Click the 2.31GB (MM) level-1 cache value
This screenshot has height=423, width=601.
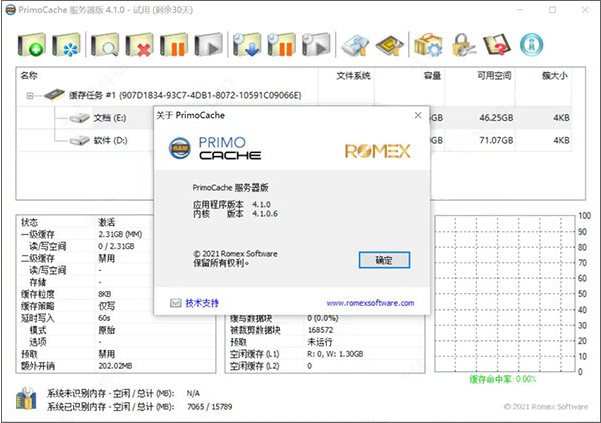[x=120, y=234]
